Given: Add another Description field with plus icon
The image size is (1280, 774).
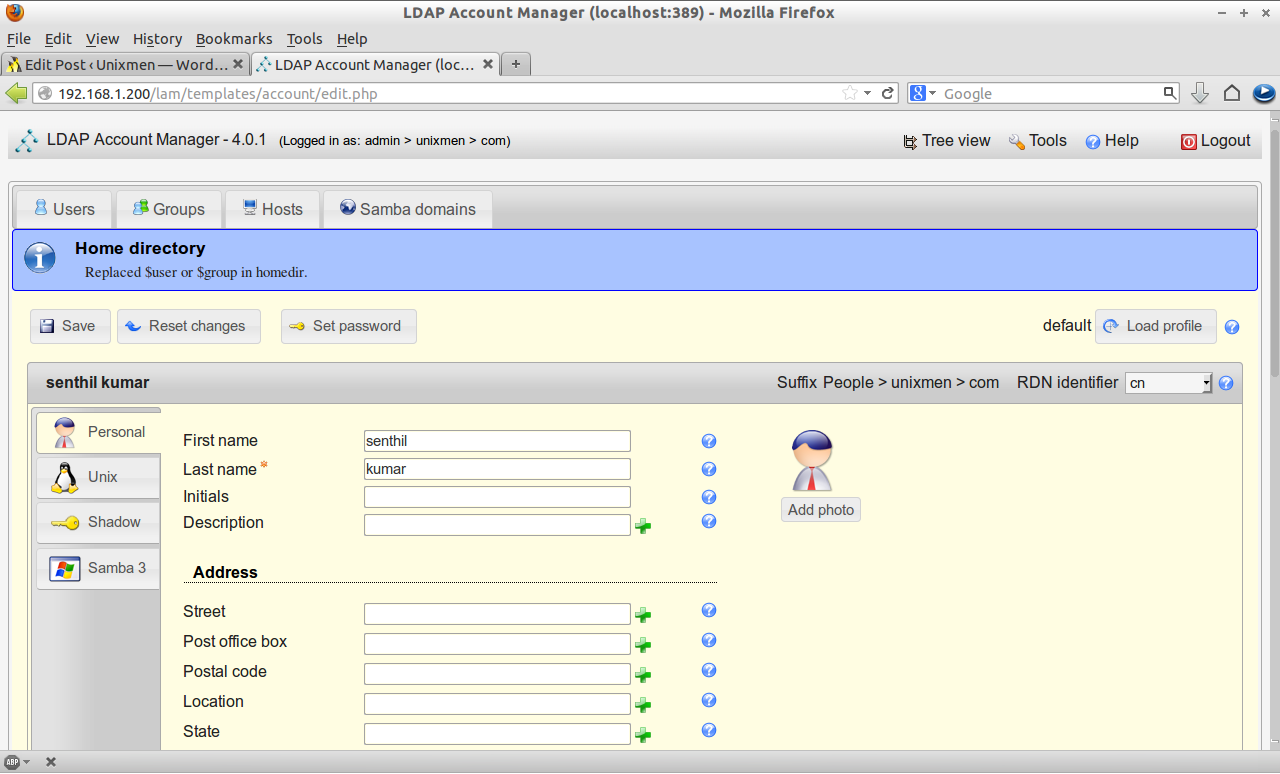Looking at the screenshot, I should coord(644,526).
